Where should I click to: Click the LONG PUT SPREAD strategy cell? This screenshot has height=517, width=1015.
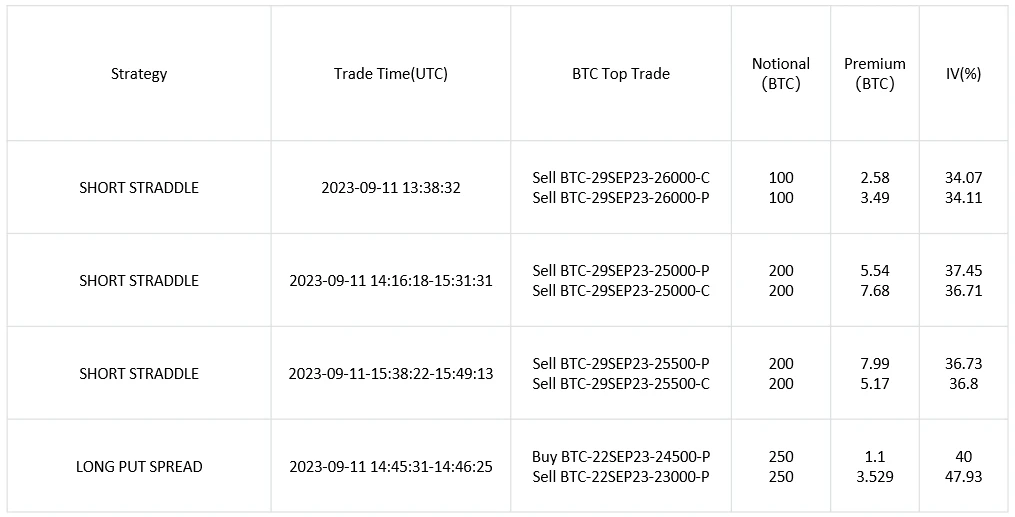tap(139, 467)
